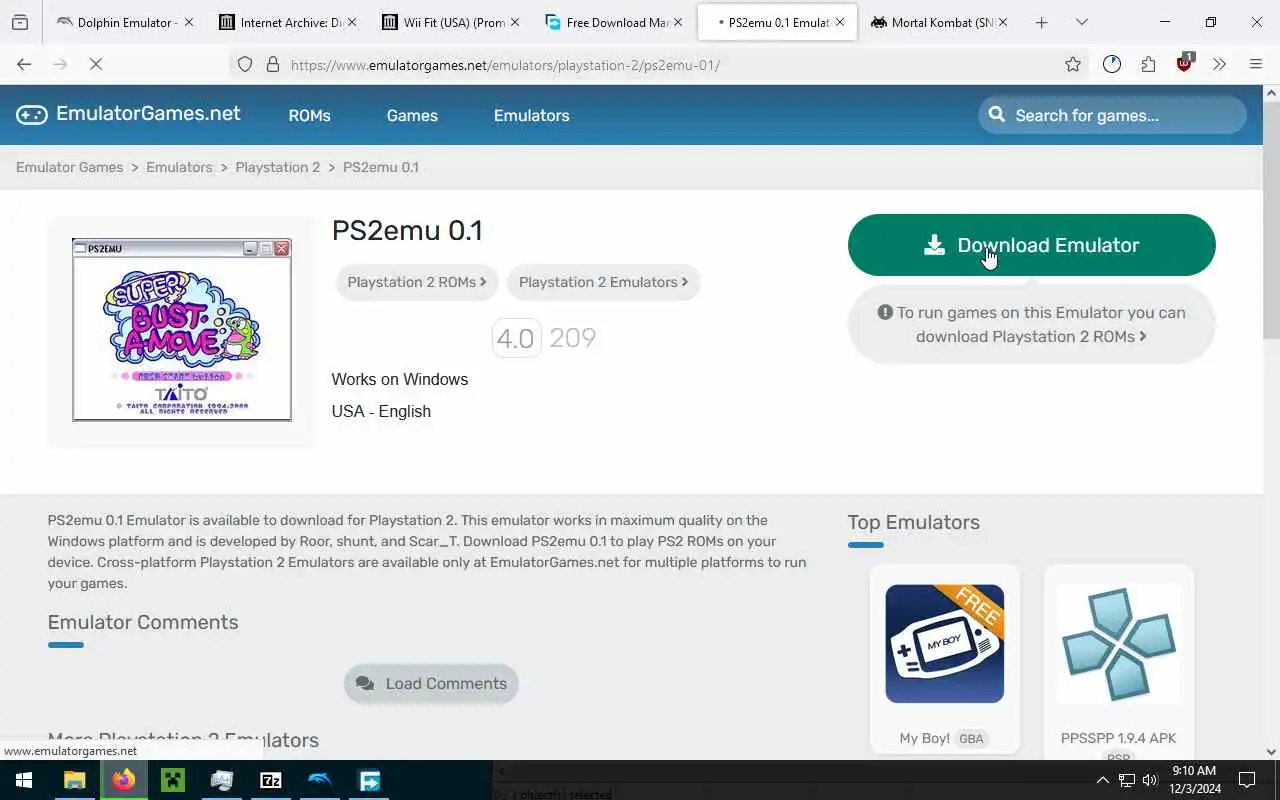Open the 7-Zip taskbar icon
The width and height of the screenshot is (1280, 800).
tap(271, 780)
